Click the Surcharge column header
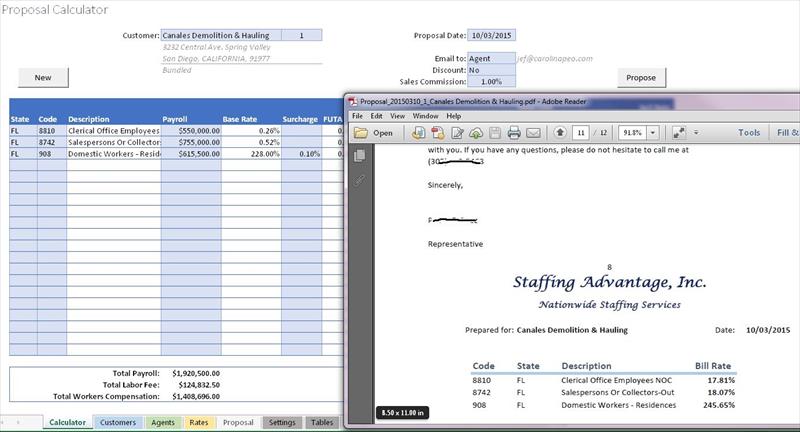The image size is (800, 432). [300, 119]
